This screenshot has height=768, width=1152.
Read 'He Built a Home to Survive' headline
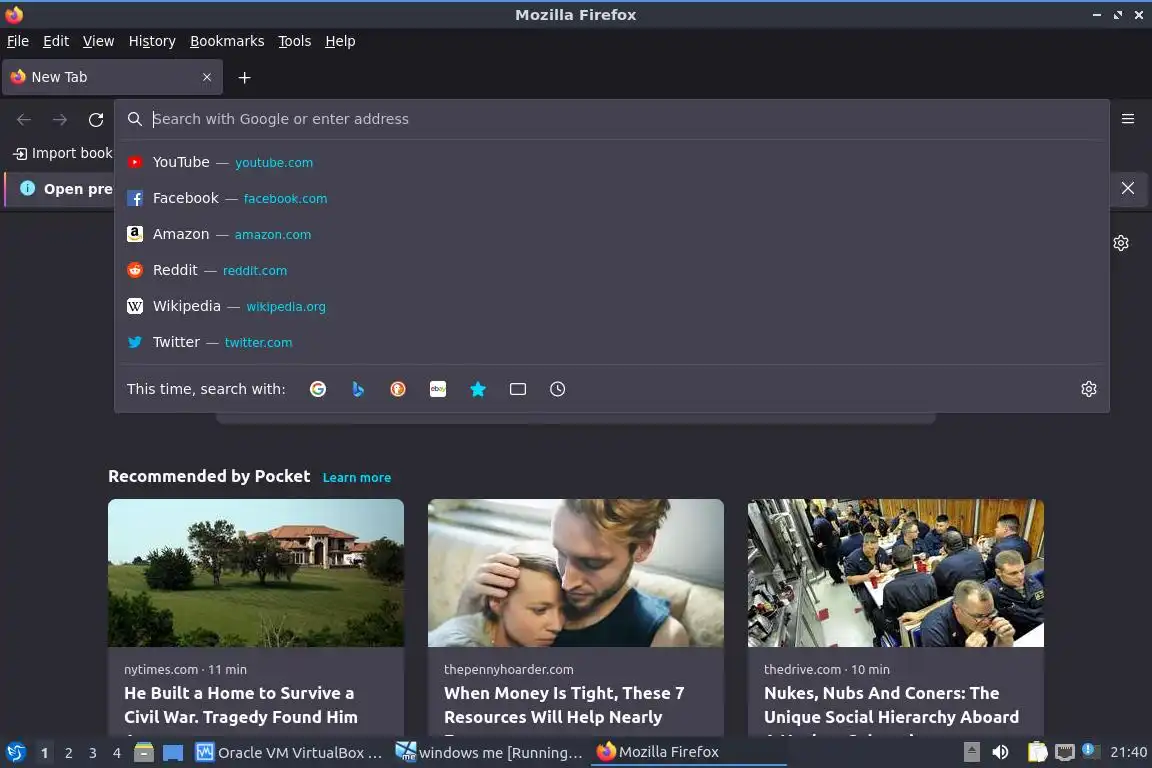(x=241, y=705)
